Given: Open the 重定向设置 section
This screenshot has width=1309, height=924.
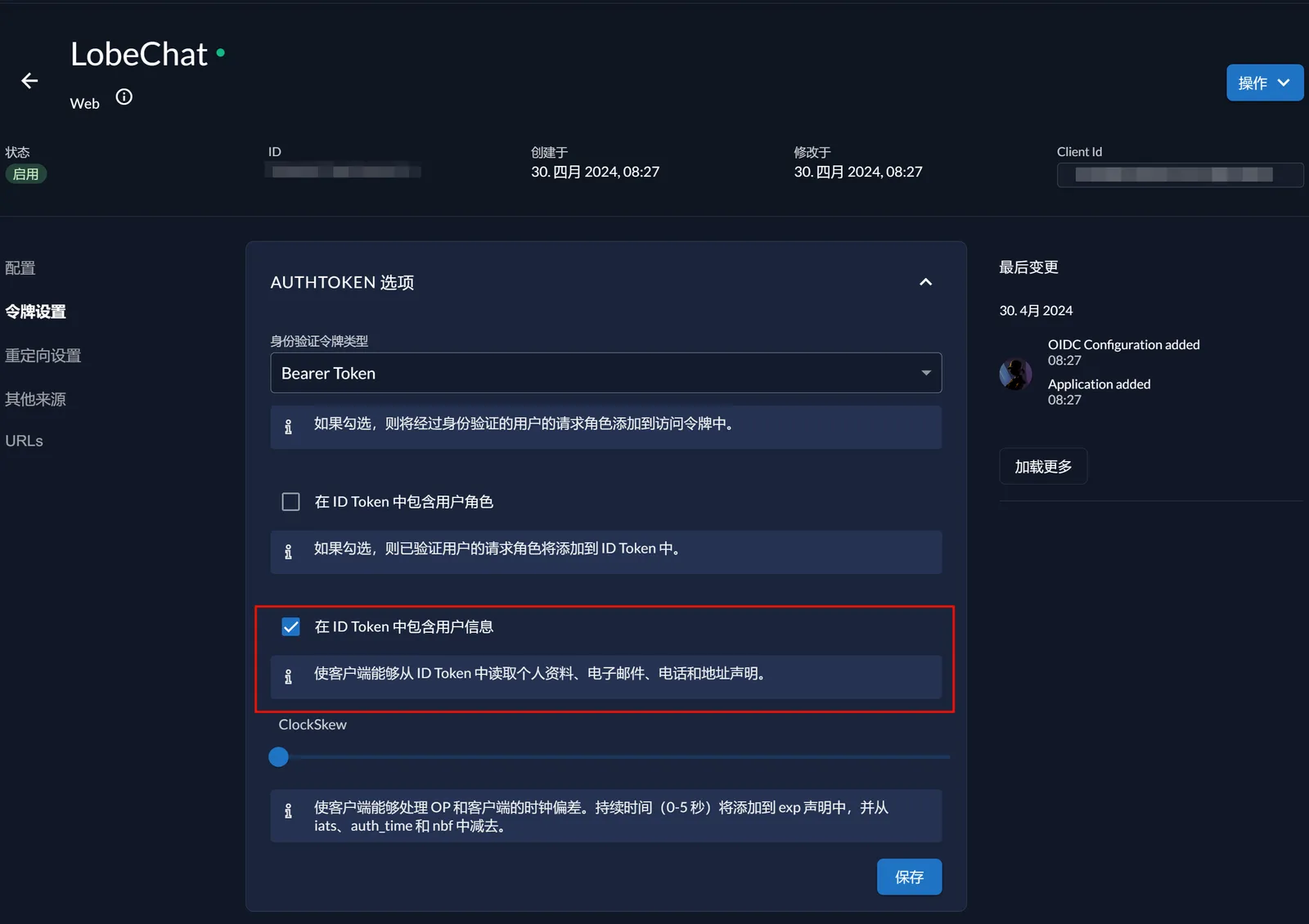Looking at the screenshot, I should [43, 356].
